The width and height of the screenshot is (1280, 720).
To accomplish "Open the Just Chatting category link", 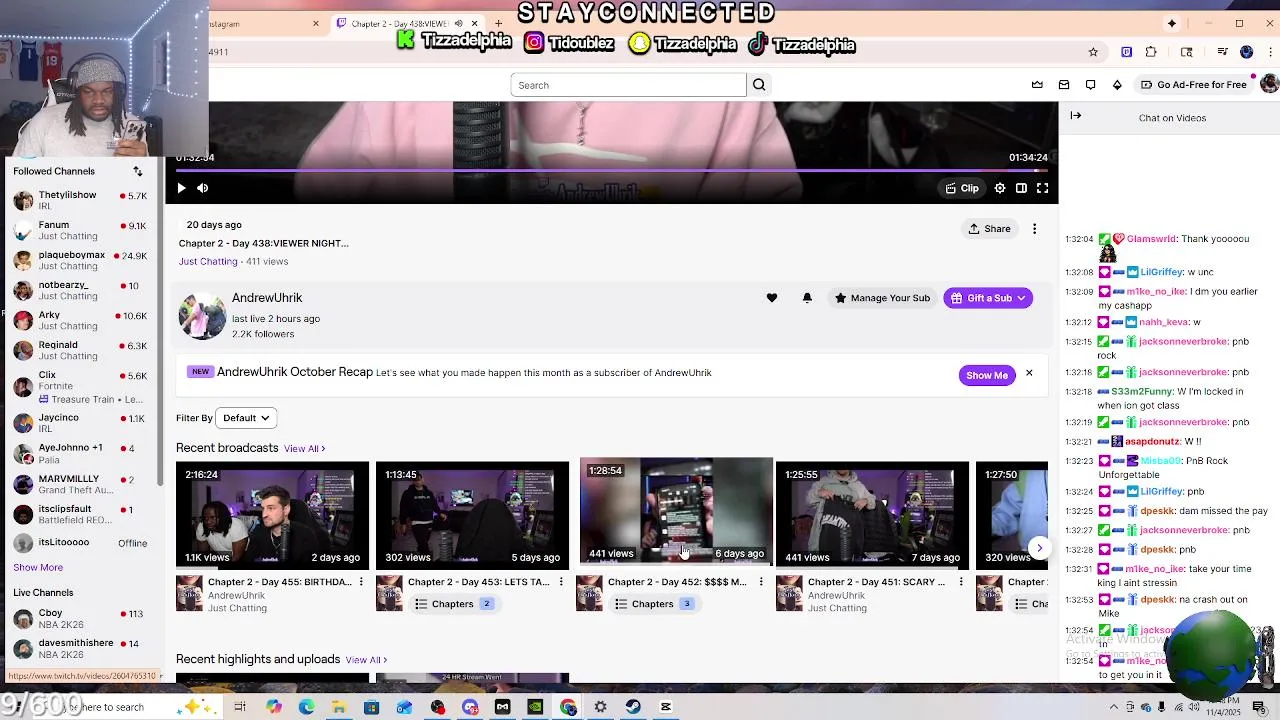I will tap(208, 262).
